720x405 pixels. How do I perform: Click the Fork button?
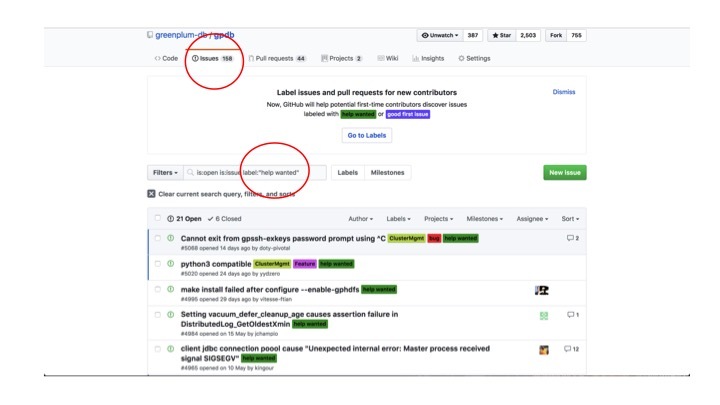[x=556, y=35]
